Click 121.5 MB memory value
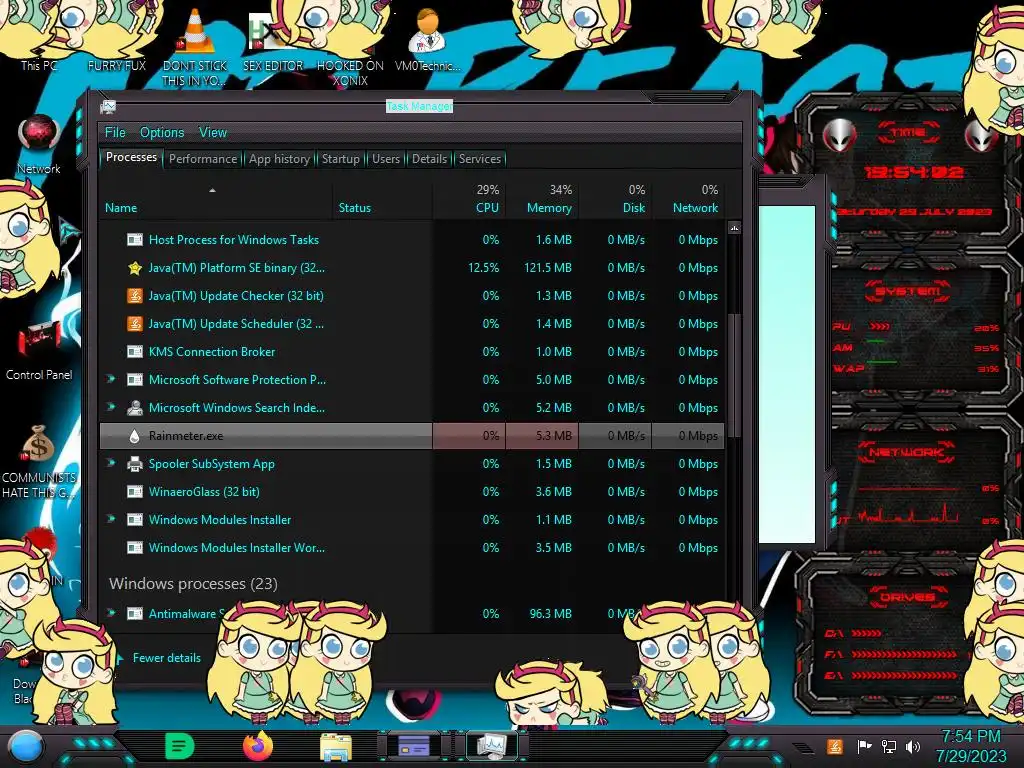1024x768 pixels. [547, 268]
